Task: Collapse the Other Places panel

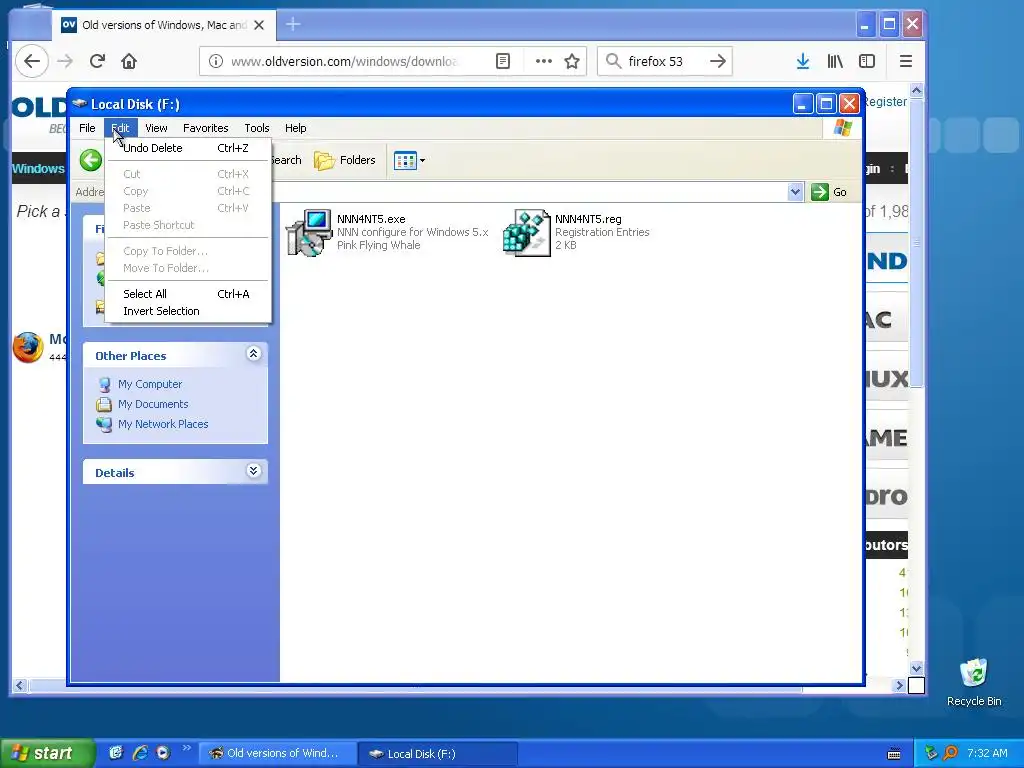Action: 253,354
